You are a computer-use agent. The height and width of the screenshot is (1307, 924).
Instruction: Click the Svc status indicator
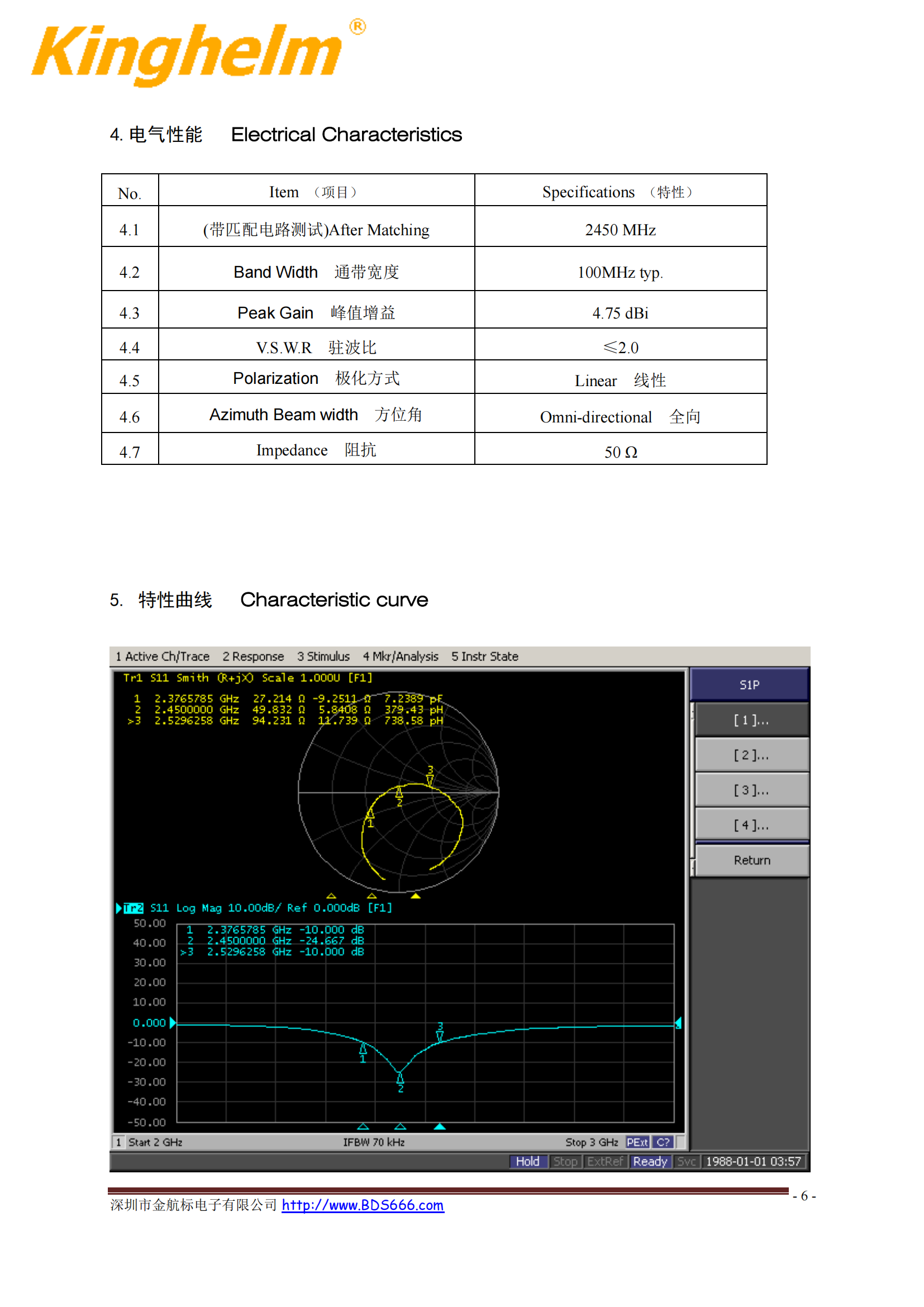(686, 1161)
